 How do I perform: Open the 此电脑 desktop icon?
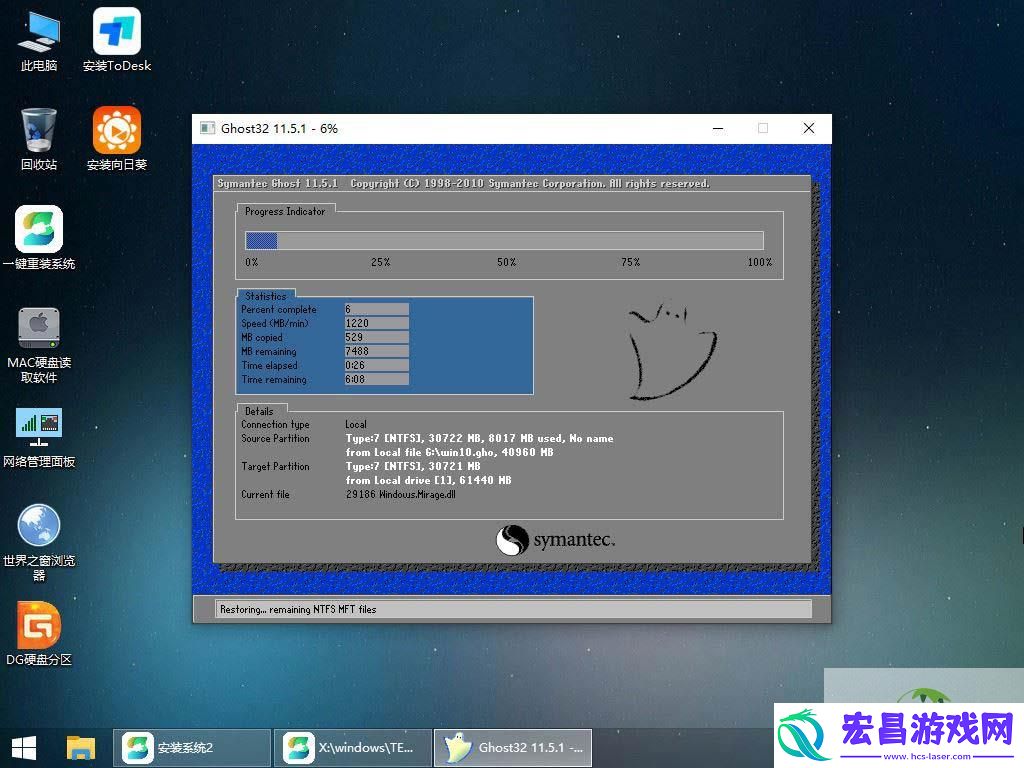39,40
